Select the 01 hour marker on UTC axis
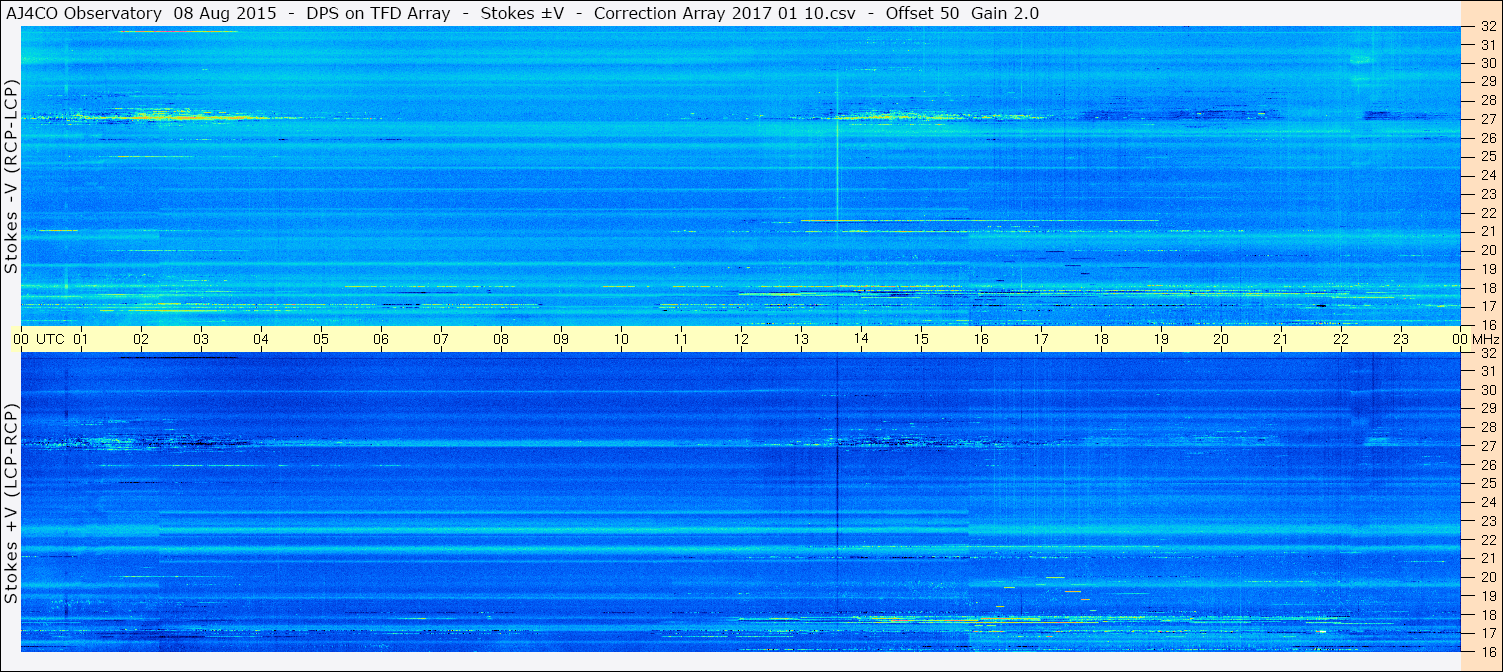Image resolution: width=1503 pixels, height=672 pixels. click(x=81, y=339)
